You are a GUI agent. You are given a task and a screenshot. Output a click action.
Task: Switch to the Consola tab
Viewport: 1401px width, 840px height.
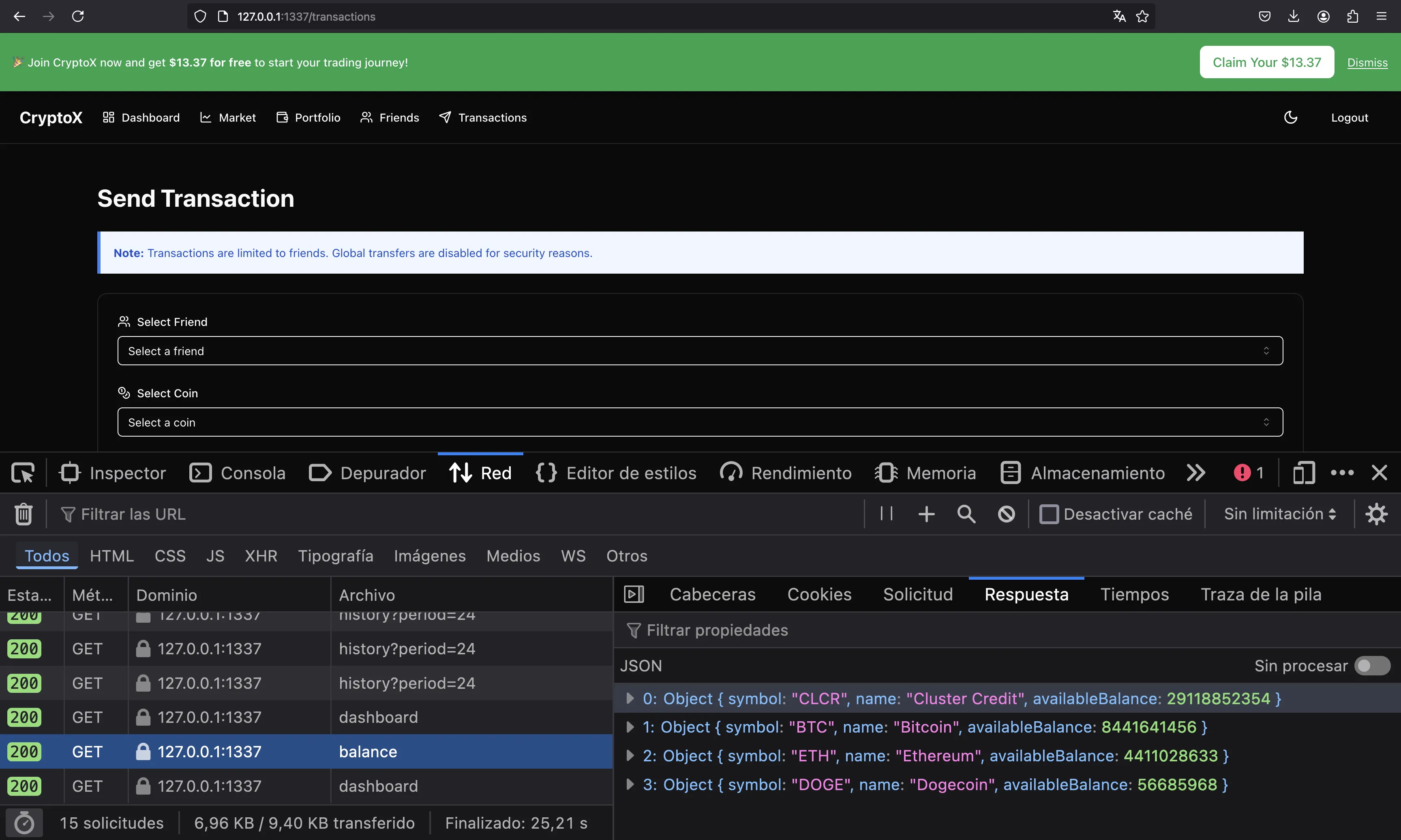tap(238, 473)
